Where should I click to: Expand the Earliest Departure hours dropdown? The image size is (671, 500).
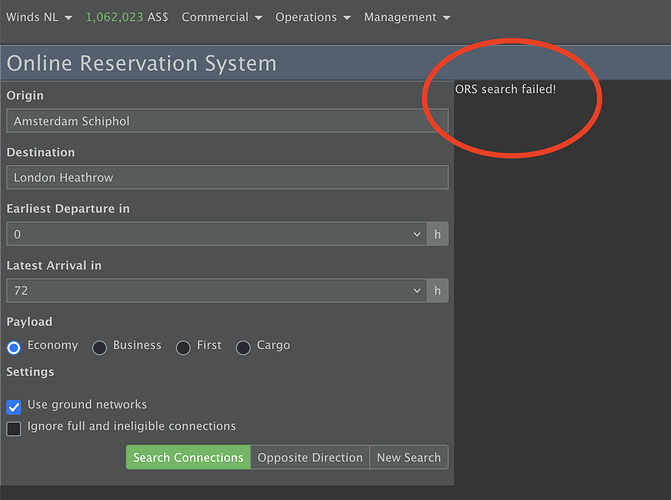(x=216, y=234)
